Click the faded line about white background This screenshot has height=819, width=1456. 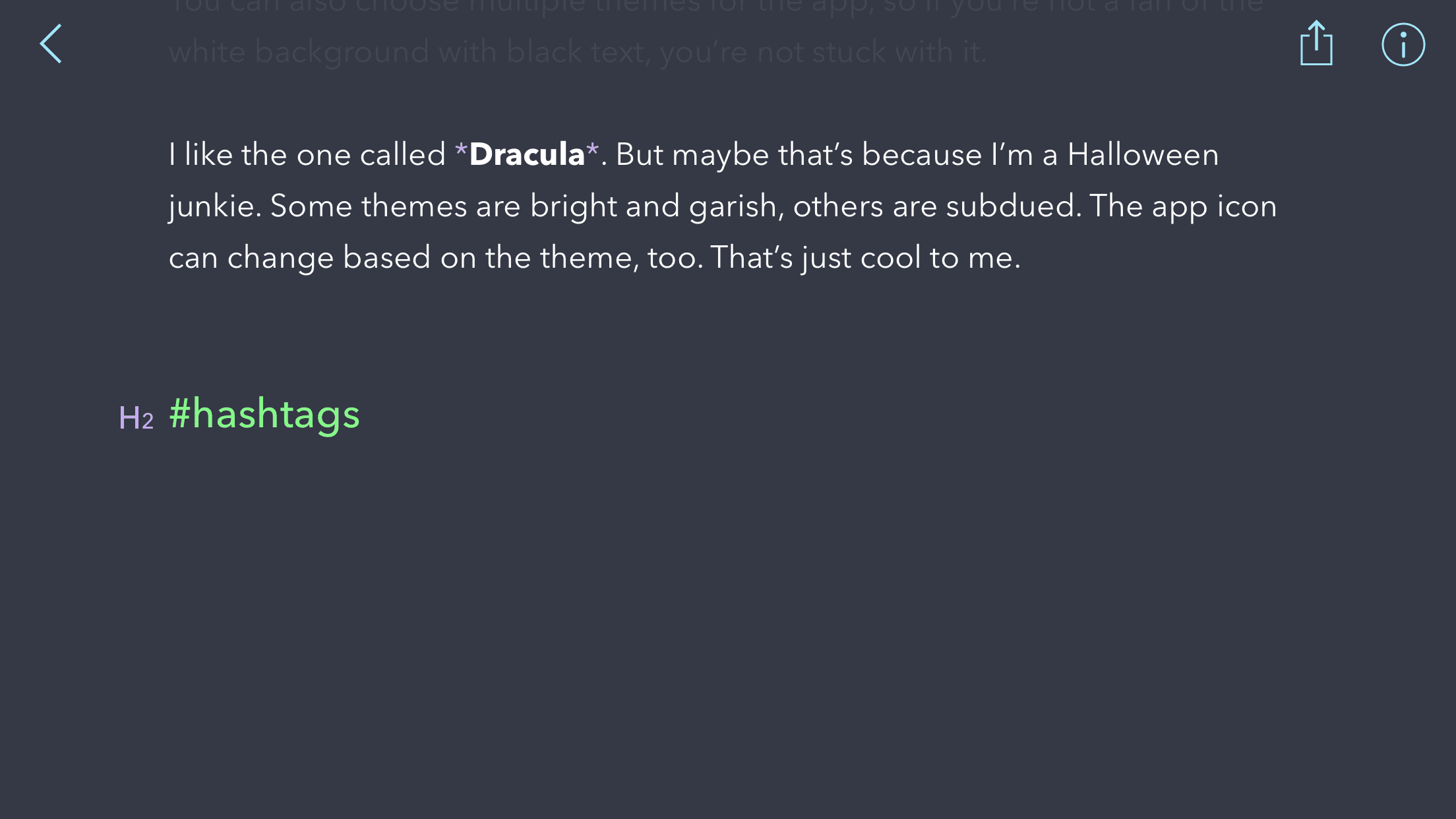pos(577,52)
